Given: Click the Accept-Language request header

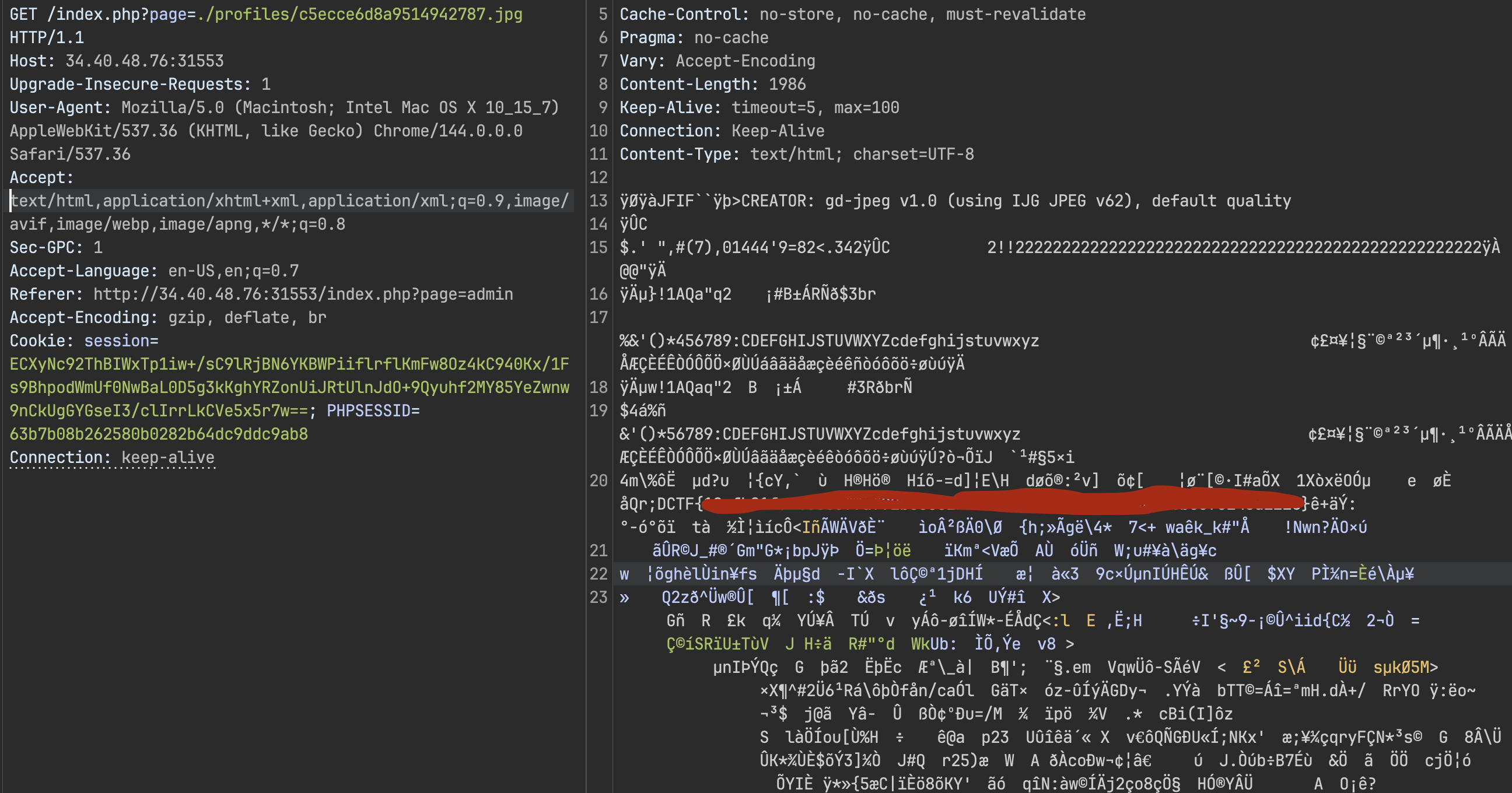Looking at the screenshot, I should [154, 271].
